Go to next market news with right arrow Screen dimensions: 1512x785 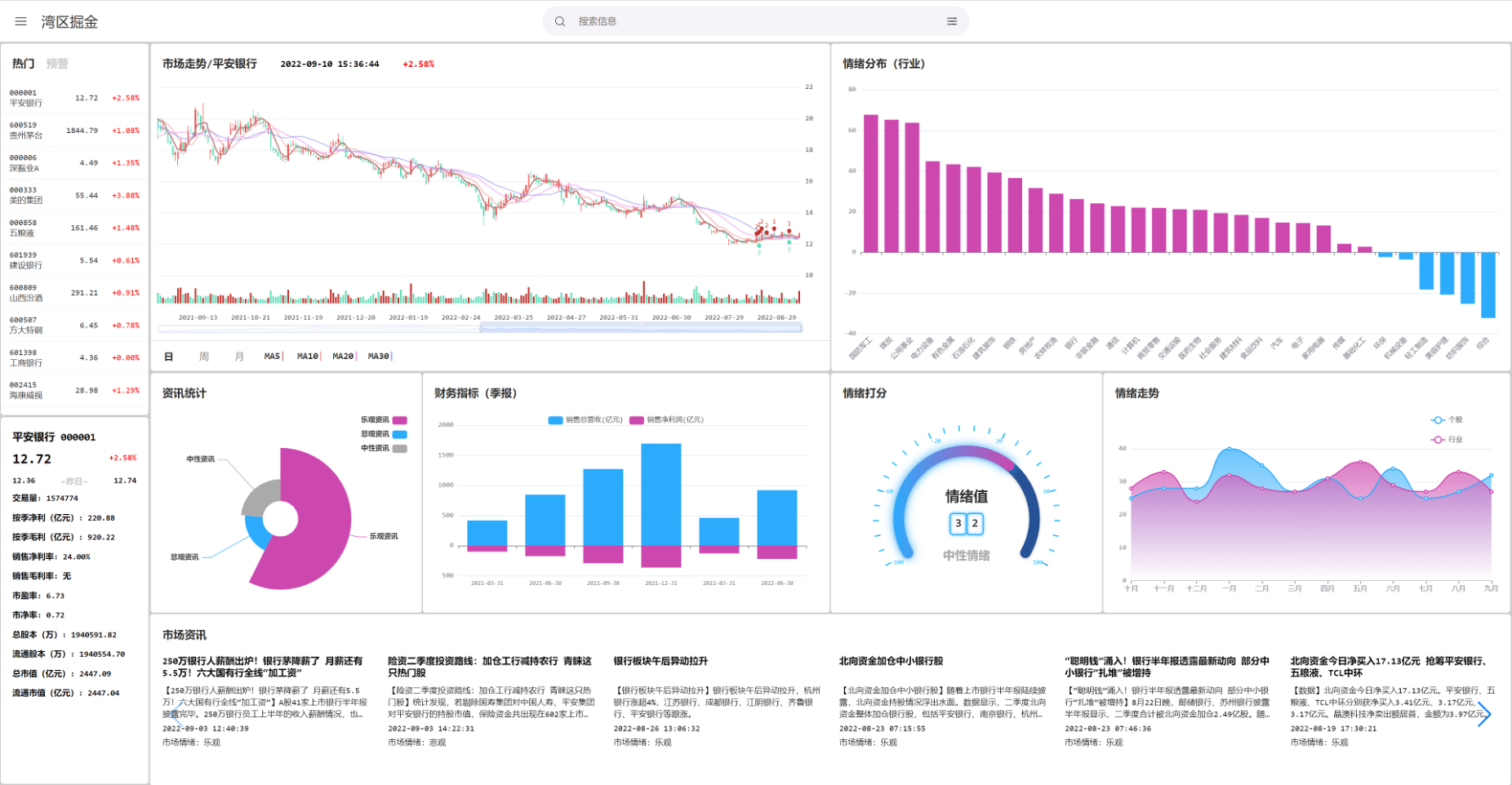pyautogui.click(x=1483, y=714)
